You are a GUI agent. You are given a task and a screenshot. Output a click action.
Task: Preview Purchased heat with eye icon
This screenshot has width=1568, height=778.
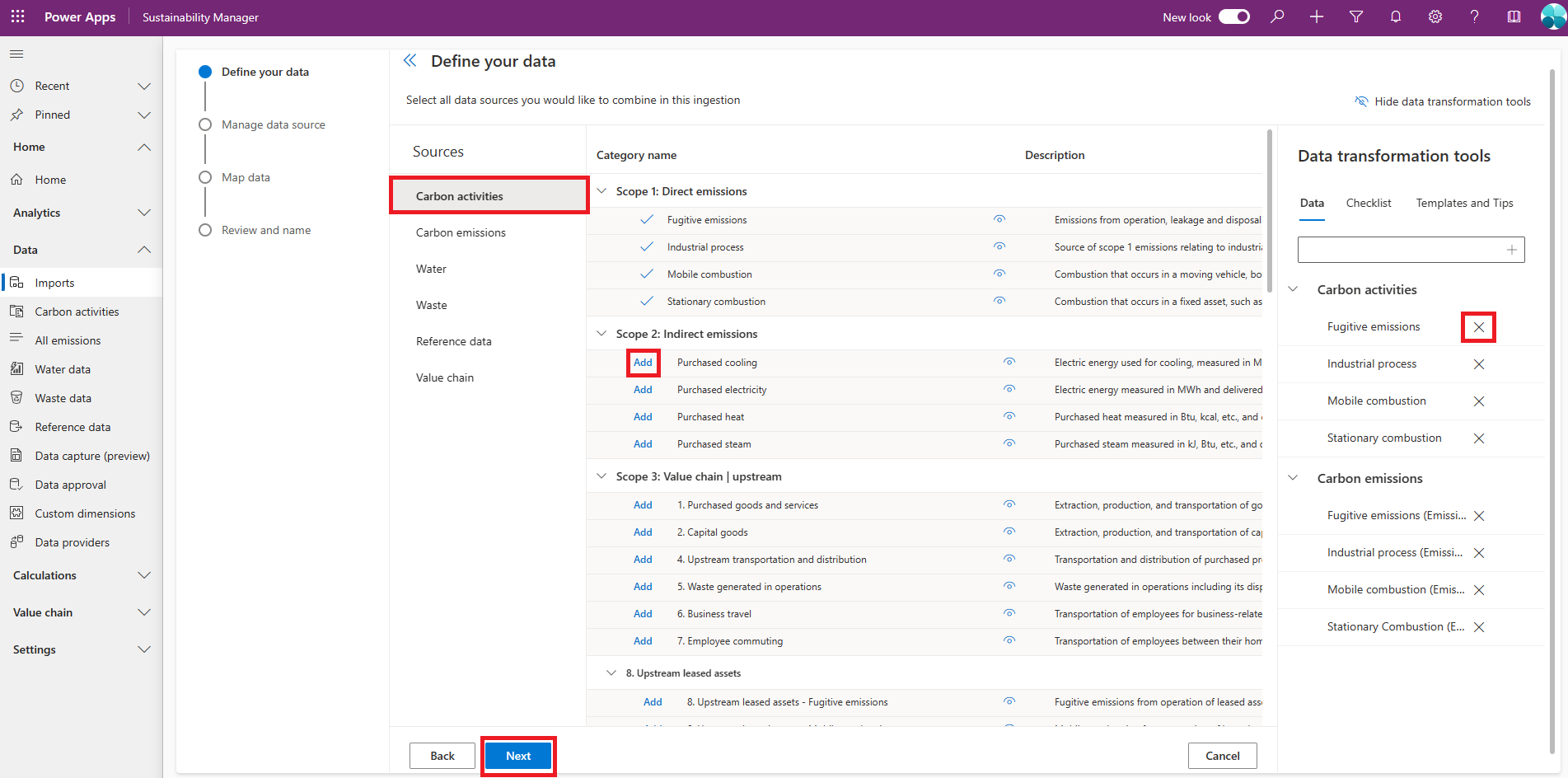pyautogui.click(x=1009, y=416)
